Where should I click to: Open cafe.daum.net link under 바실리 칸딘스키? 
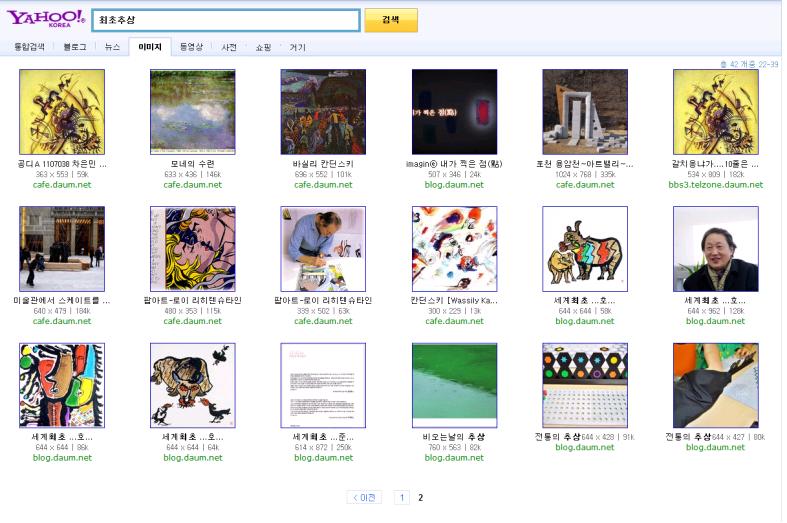coord(323,185)
